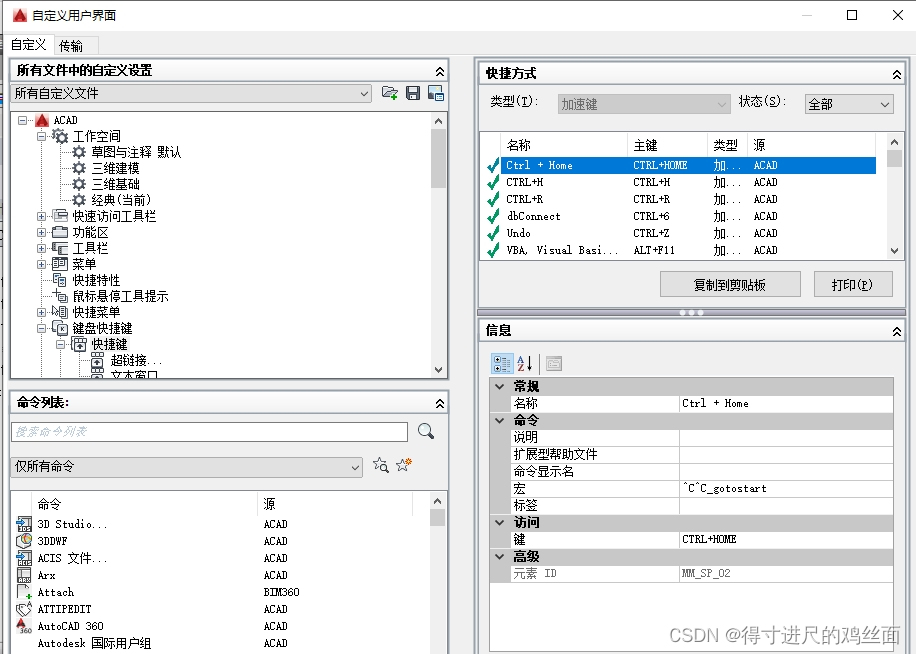Click the 菜单 tree icon
Screen dimensions: 916x654
60,264
